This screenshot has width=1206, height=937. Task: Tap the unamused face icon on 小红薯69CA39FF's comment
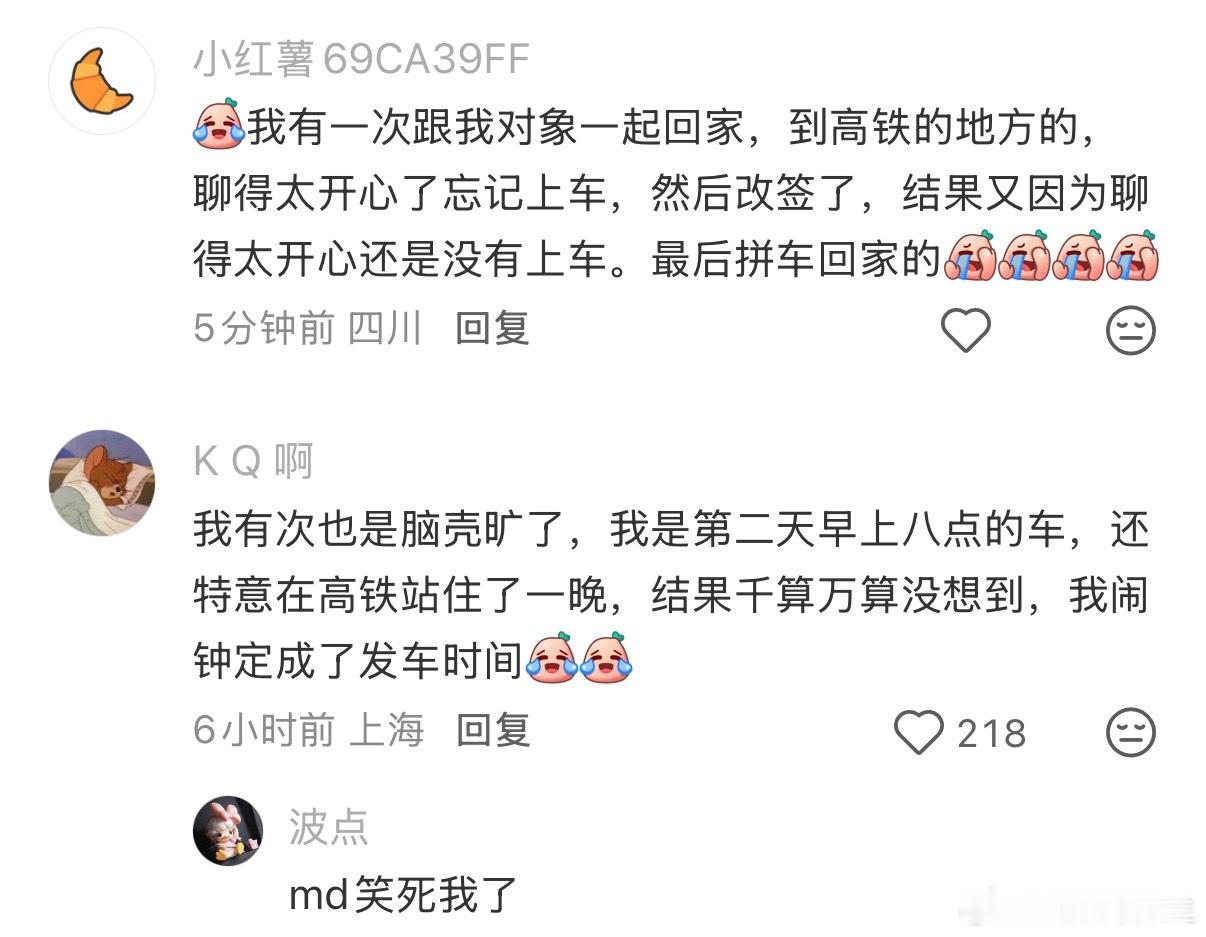click(1131, 329)
